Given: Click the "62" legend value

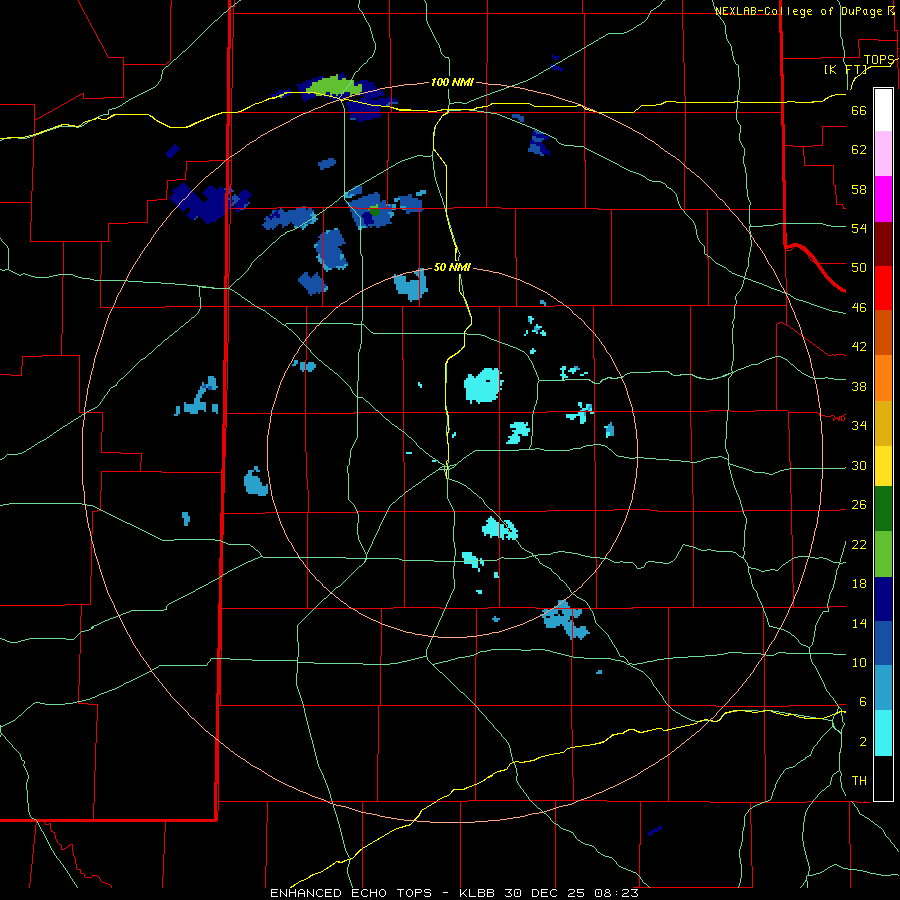Looking at the screenshot, I should pos(859,150).
